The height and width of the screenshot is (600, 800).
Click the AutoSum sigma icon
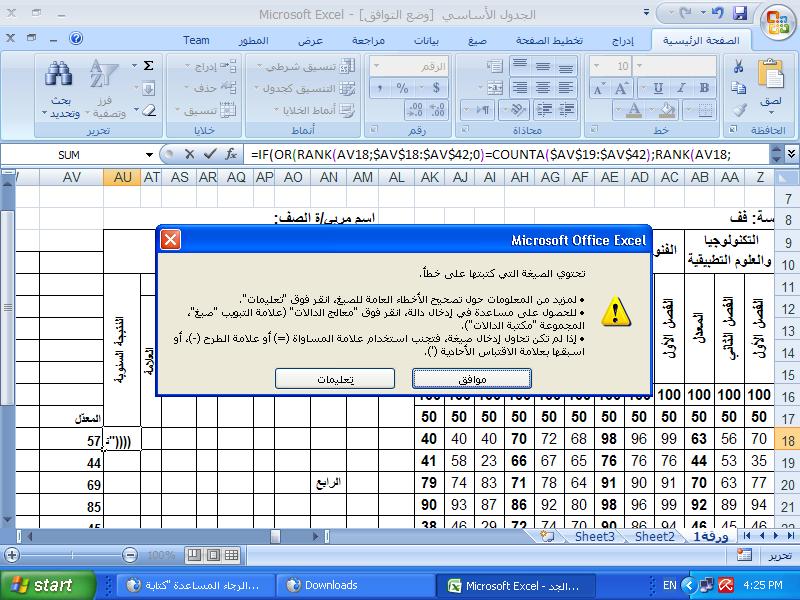[148, 65]
